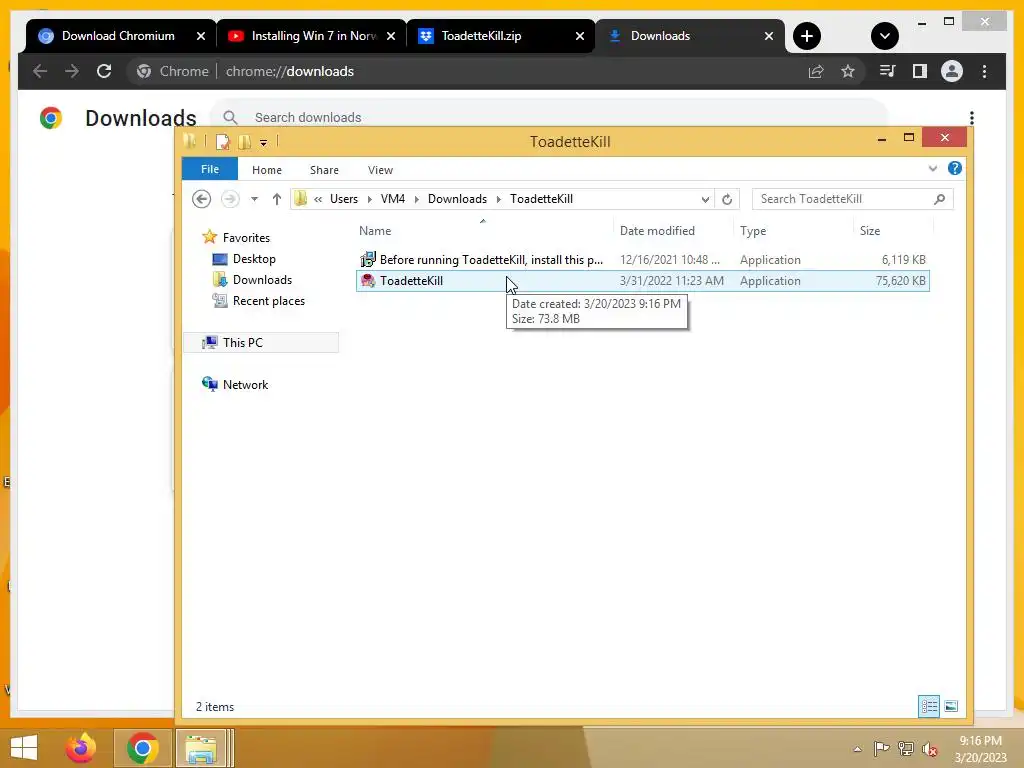Click Explorer forward navigation arrow
The image size is (1024, 768).
pos(230,199)
